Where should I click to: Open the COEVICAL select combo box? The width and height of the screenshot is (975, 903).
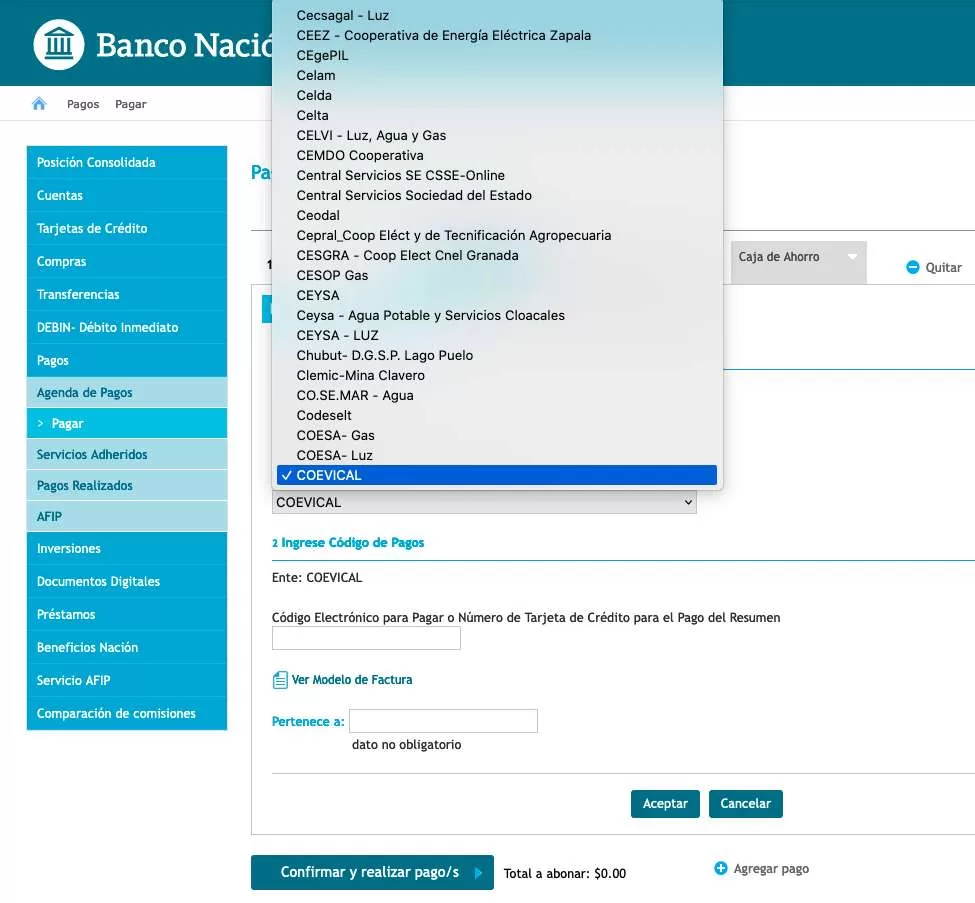coord(484,502)
